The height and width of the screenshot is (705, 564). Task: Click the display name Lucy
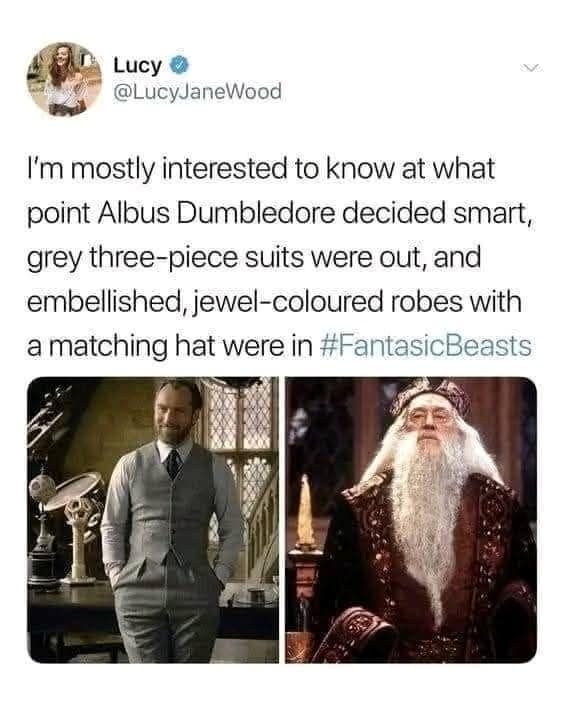[137, 65]
